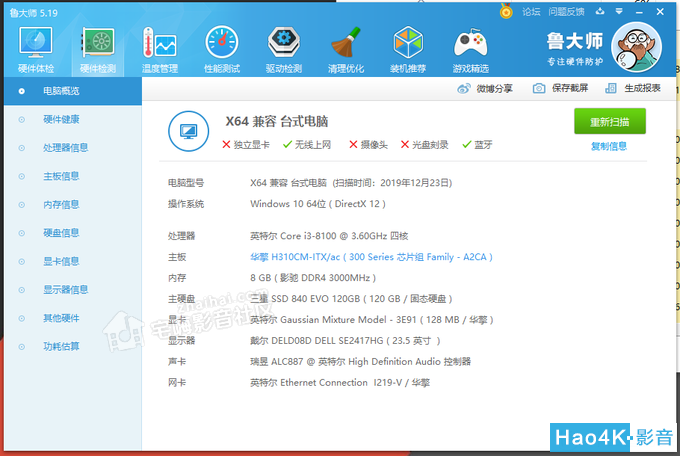The height and width of the screenshot is (456, 680).
Task: Click the DELL SE2417HG monitor value
Action: coord(345,341)
